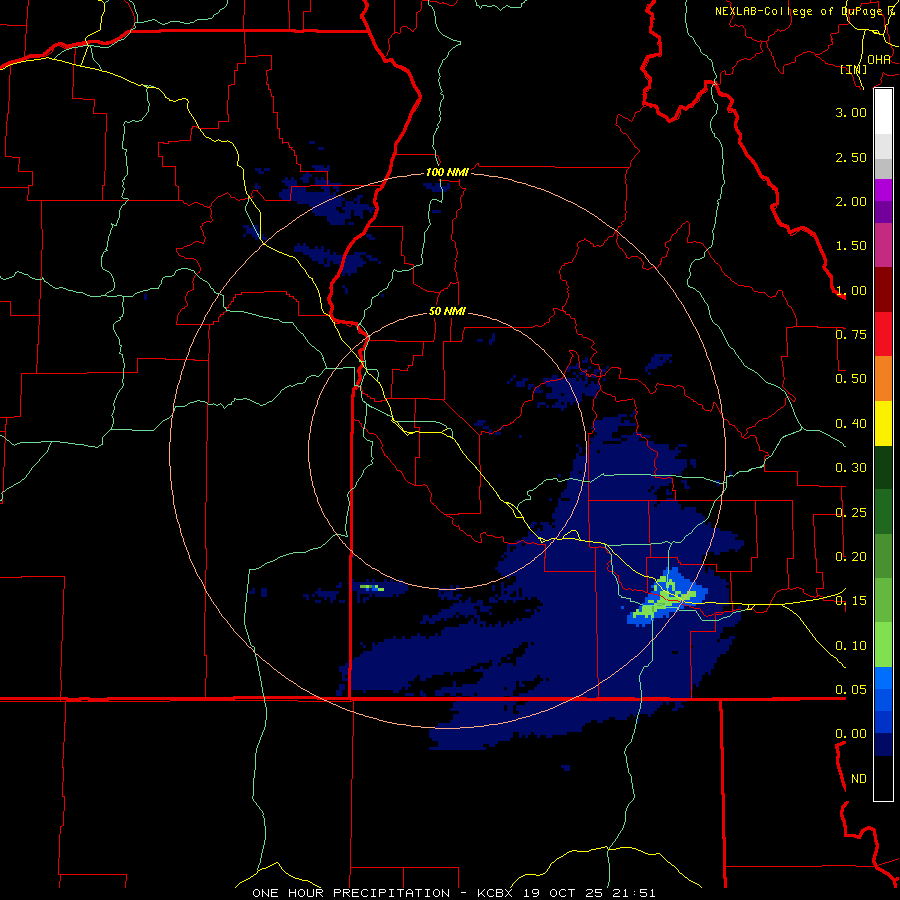Select the dark green swatch beside 0.30

[883, 467]
